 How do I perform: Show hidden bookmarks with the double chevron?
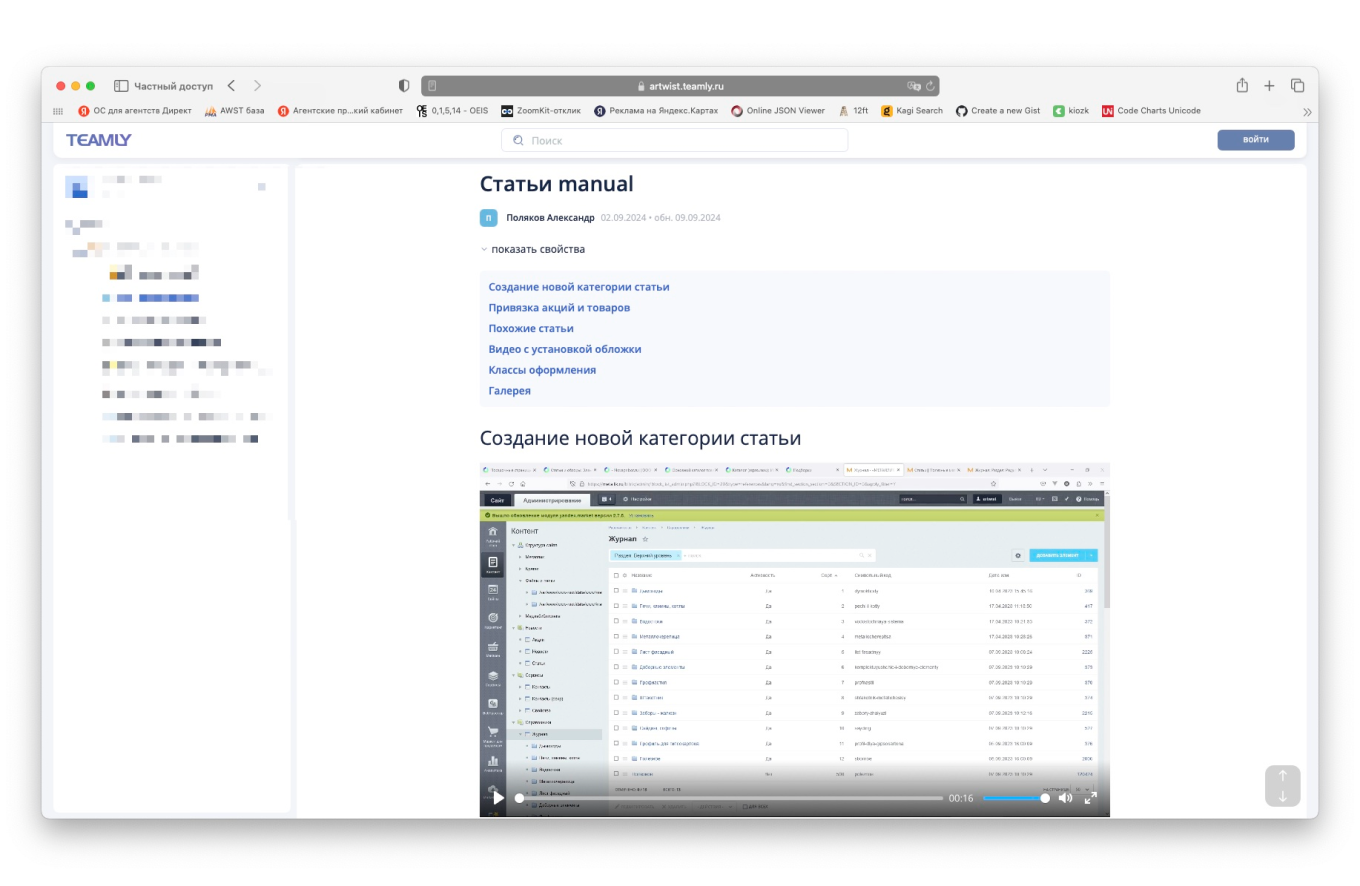[x=1307, y=112]
